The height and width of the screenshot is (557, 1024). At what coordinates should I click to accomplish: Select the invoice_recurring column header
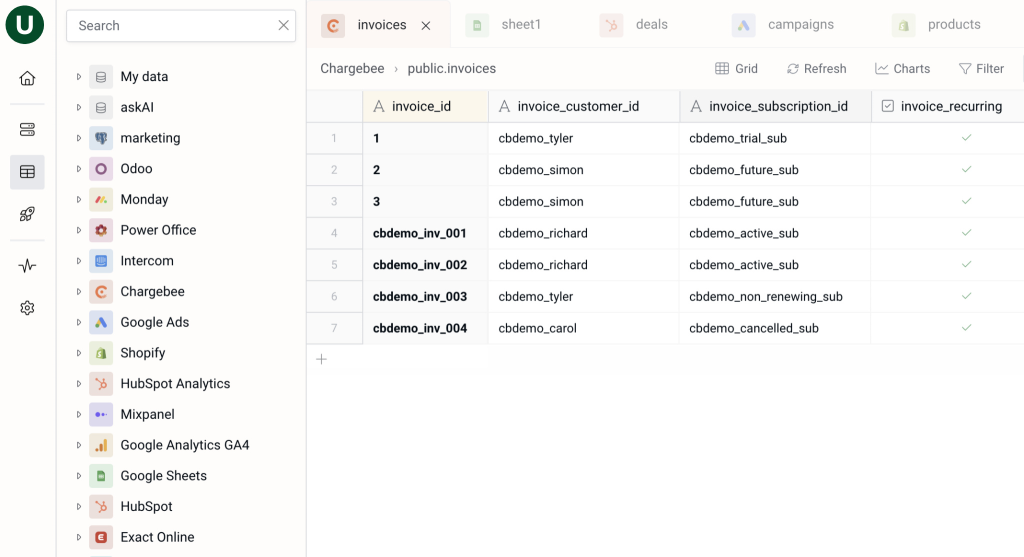pos(948,106)
